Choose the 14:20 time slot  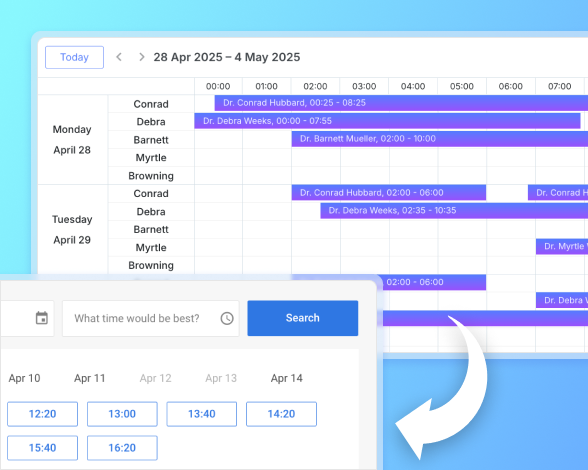pyautogui.click(x=281, y=414)
